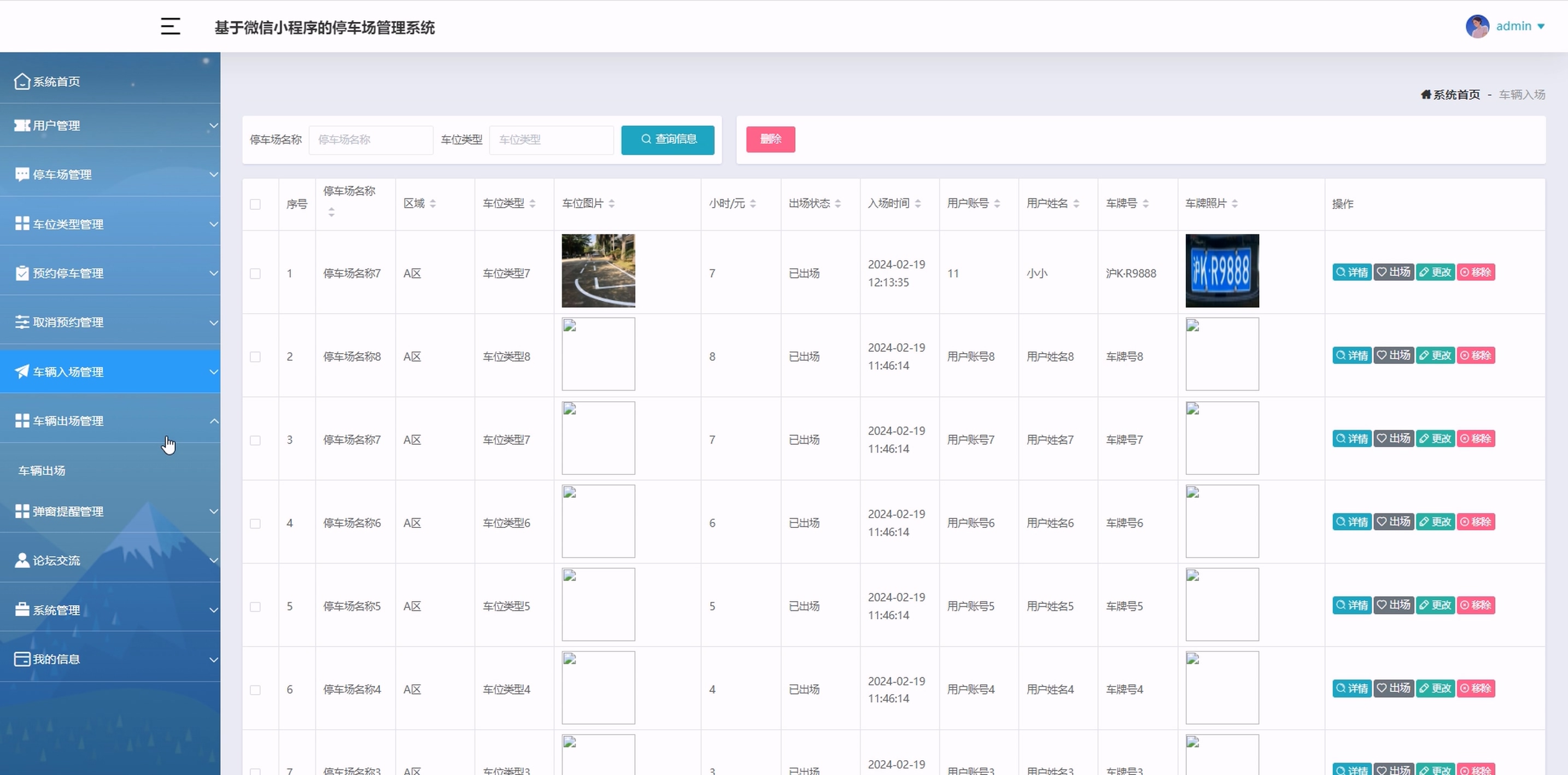This screenshot has width=1568, height=775.
Task: Click the home icon next to 系统首页 in sidebar
Action: pyautogui.click(x=22, y=81)
